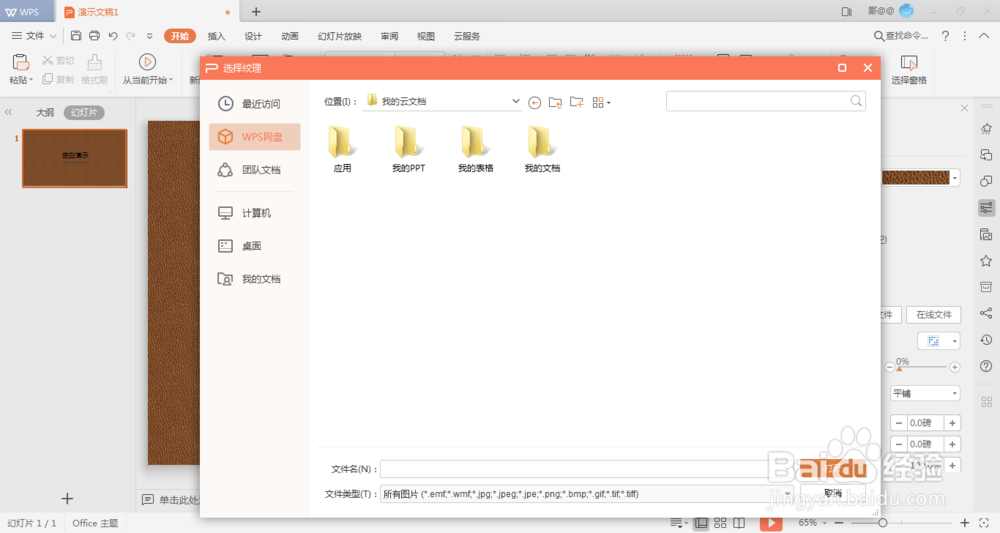The image size is (1000, 533).
Task: Add a new slide with plus button
Action: [x=67, y=499]
